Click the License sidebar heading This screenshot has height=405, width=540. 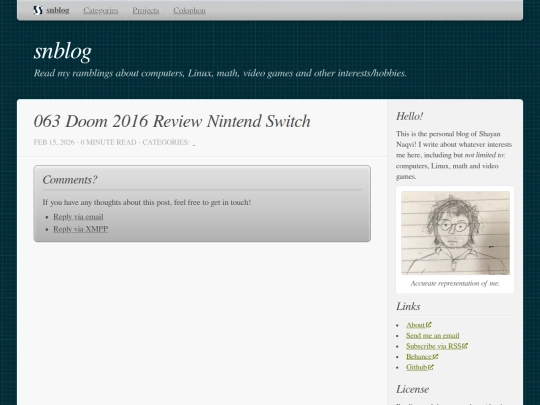tap(412, 389)
